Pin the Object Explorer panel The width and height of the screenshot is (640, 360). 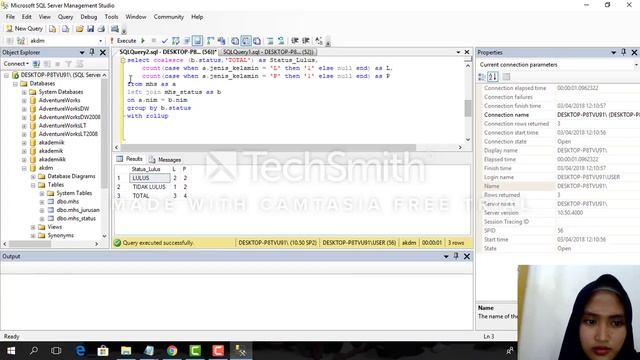92,52
